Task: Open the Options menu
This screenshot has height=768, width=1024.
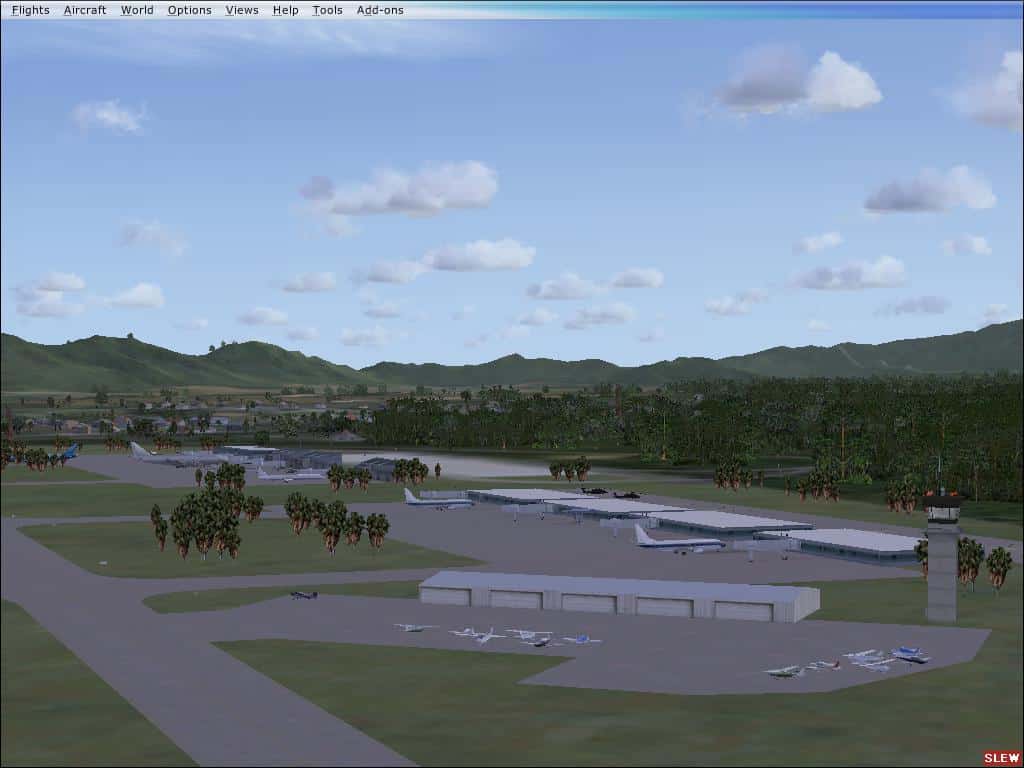Action: coord(188,10)
